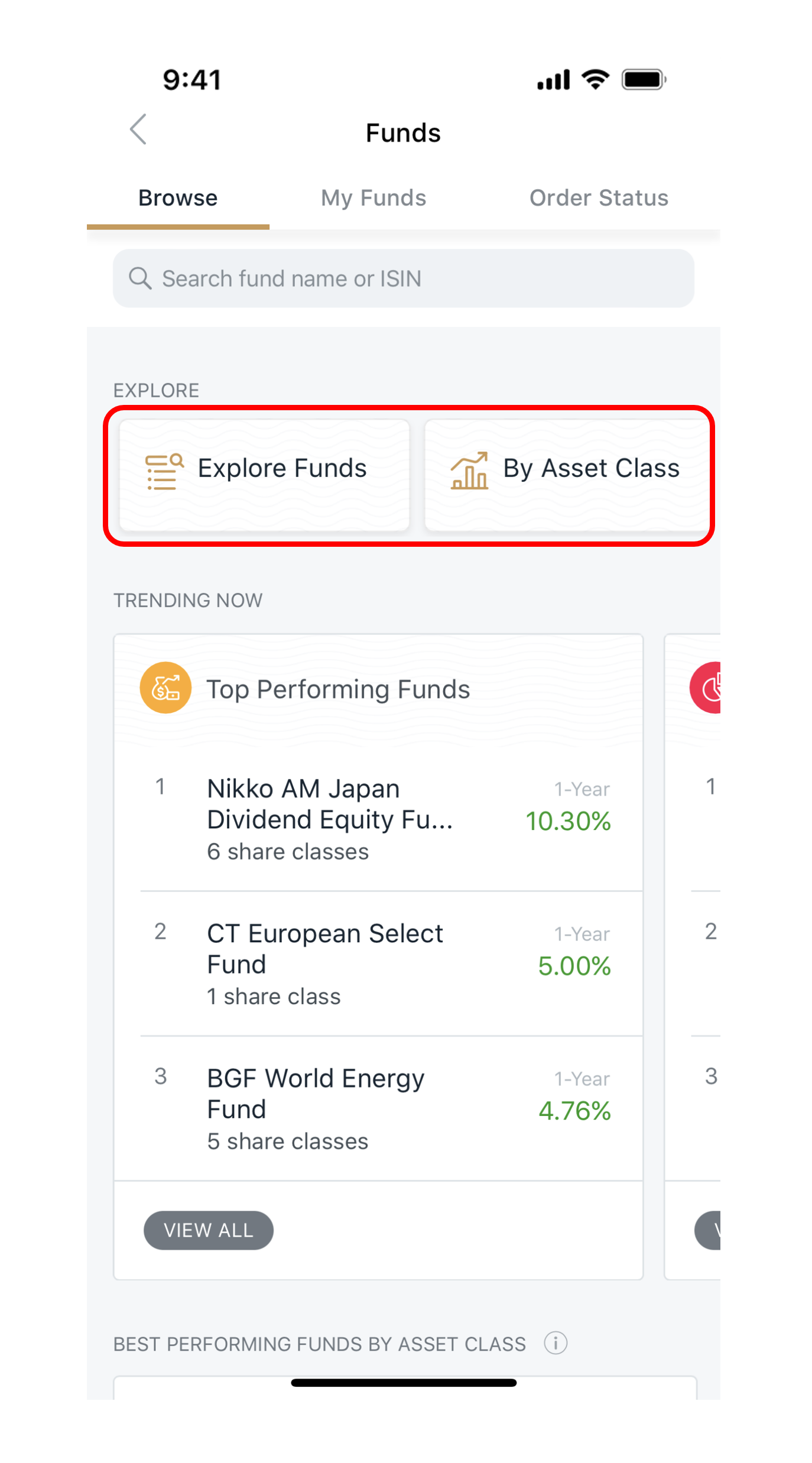Click the Top Performing Funds orange icon
The image size is (812, 1463).
(165, 687)
